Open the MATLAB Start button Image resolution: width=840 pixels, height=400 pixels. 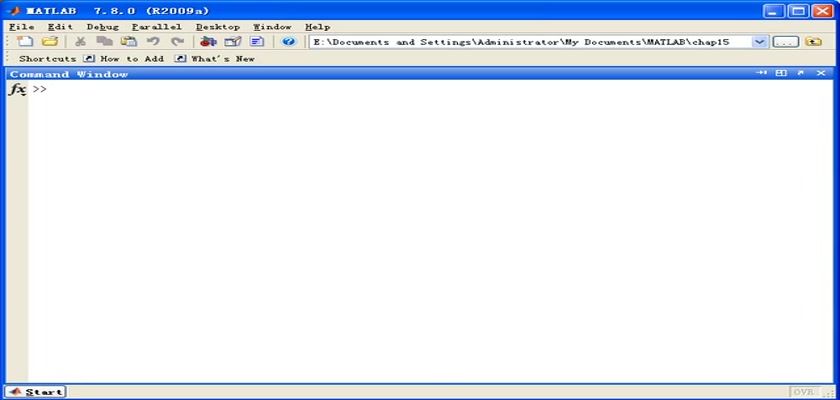point(35,392)
